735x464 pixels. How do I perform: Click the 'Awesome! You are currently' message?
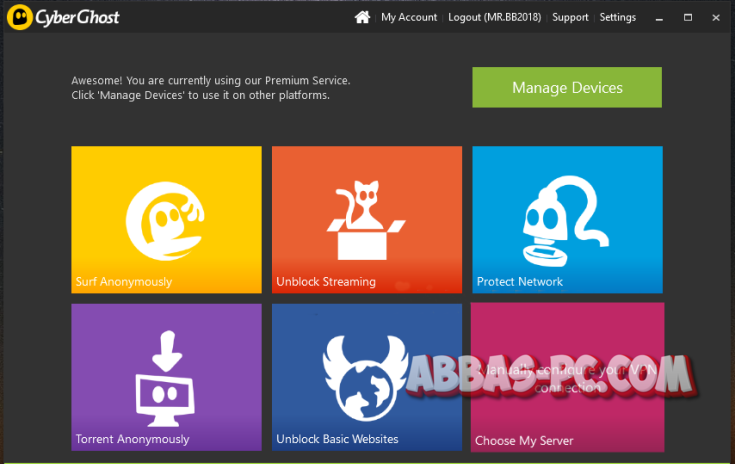(x=211, y=81)
